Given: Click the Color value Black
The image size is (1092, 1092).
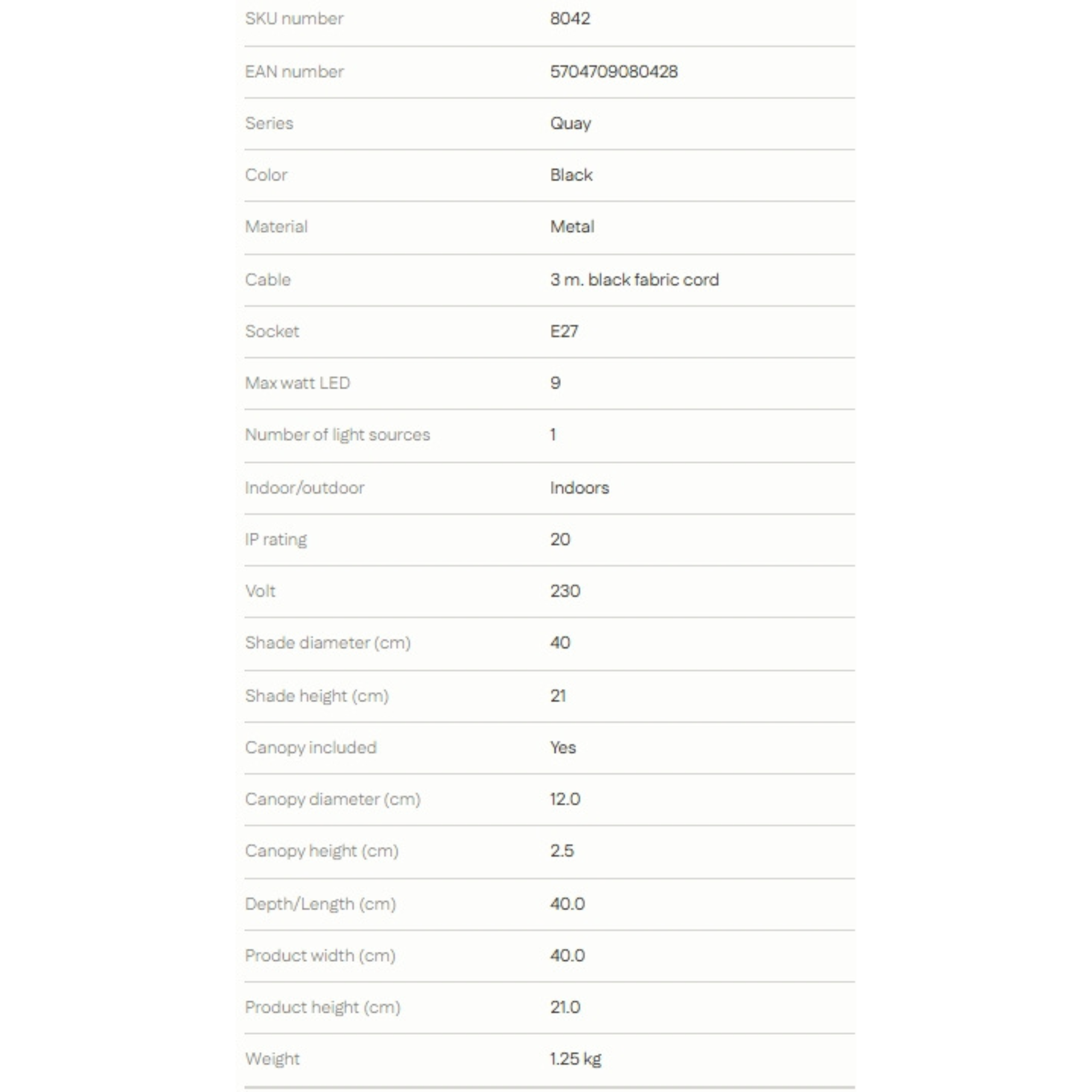Looking at the screenshot, I should (571, 175).
